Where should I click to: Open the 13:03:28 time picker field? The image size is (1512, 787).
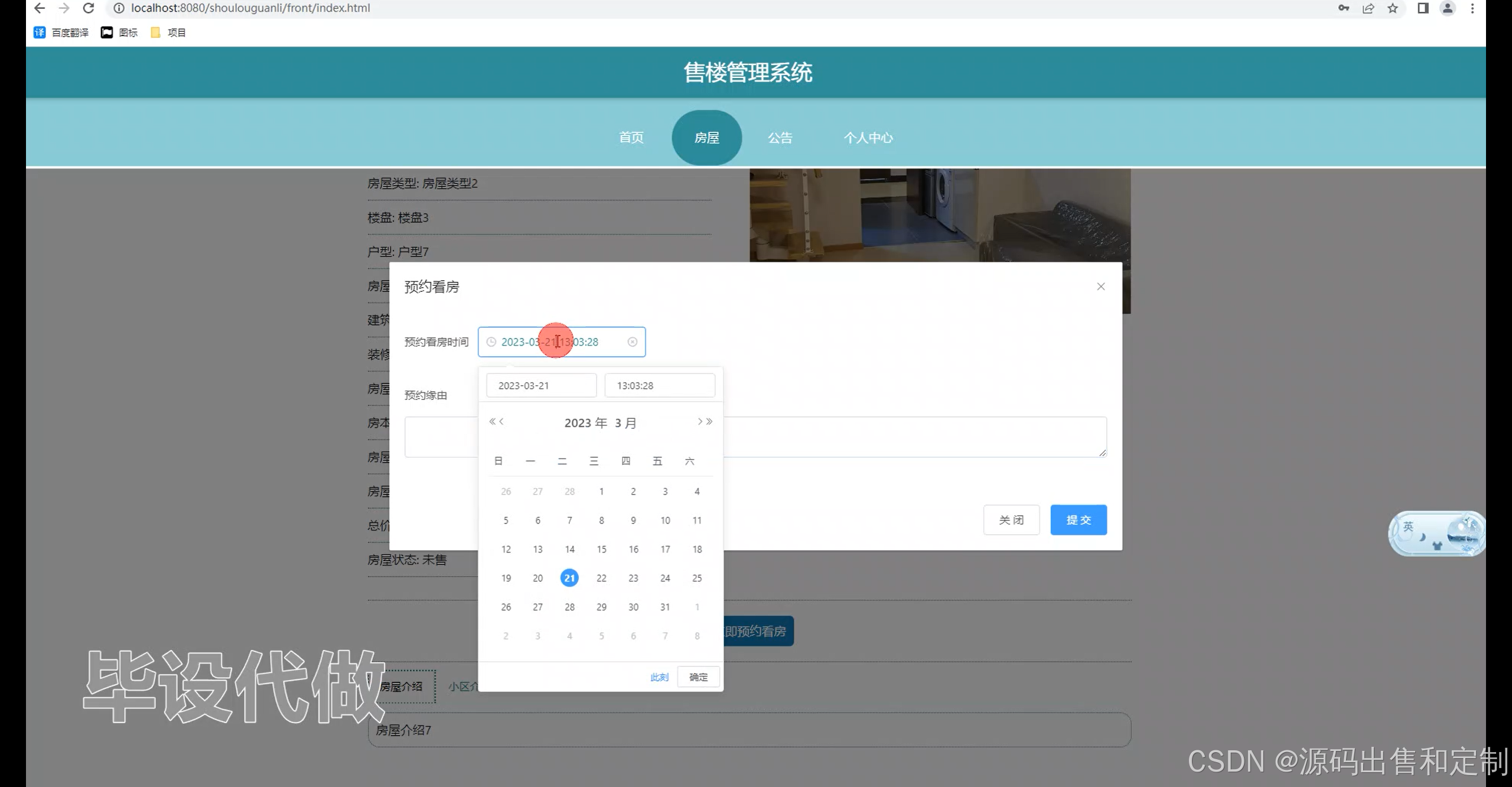[659, 385]
